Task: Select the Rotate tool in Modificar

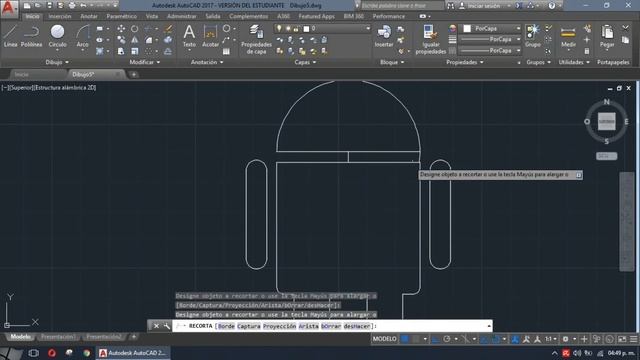Action: [x=134, y=29]
